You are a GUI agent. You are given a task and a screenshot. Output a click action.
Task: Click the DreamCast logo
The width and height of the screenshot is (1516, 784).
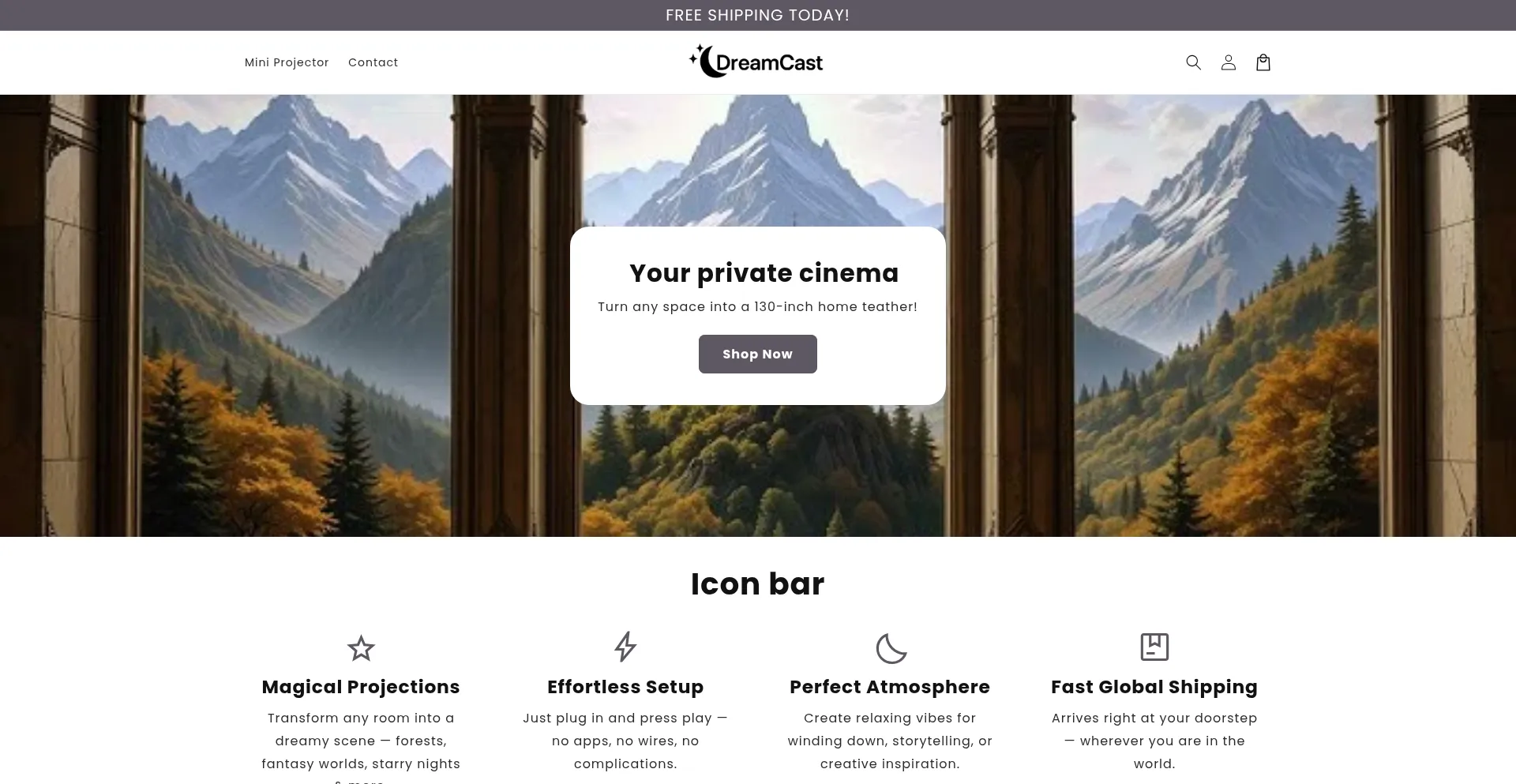point(756,62)
